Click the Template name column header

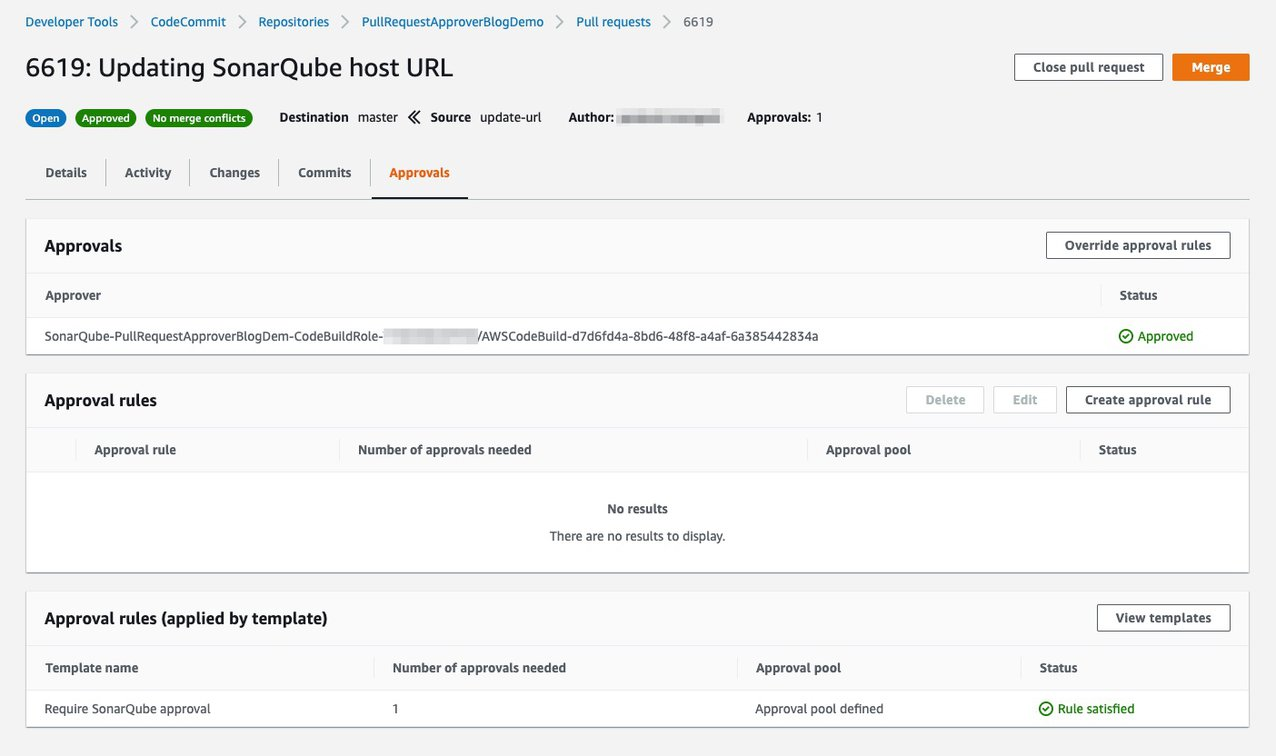(x=92, y=668)
